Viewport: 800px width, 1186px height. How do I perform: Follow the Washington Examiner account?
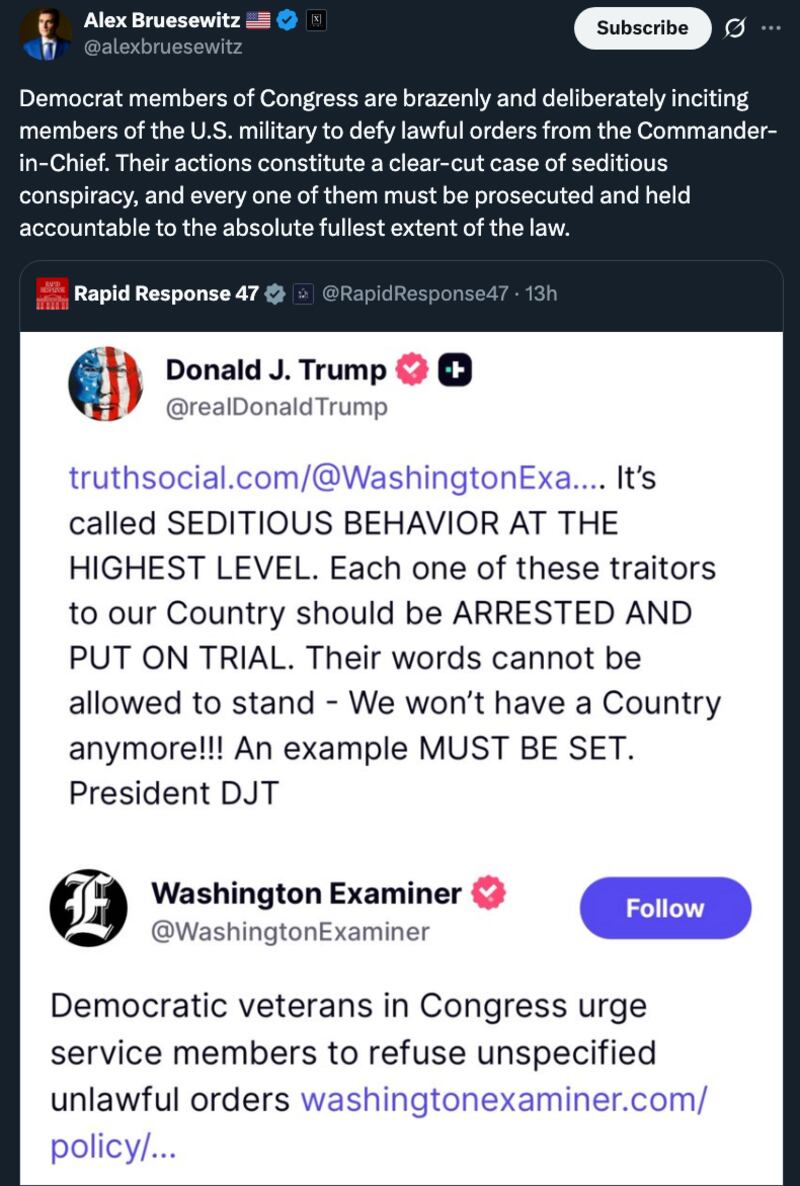664,908
